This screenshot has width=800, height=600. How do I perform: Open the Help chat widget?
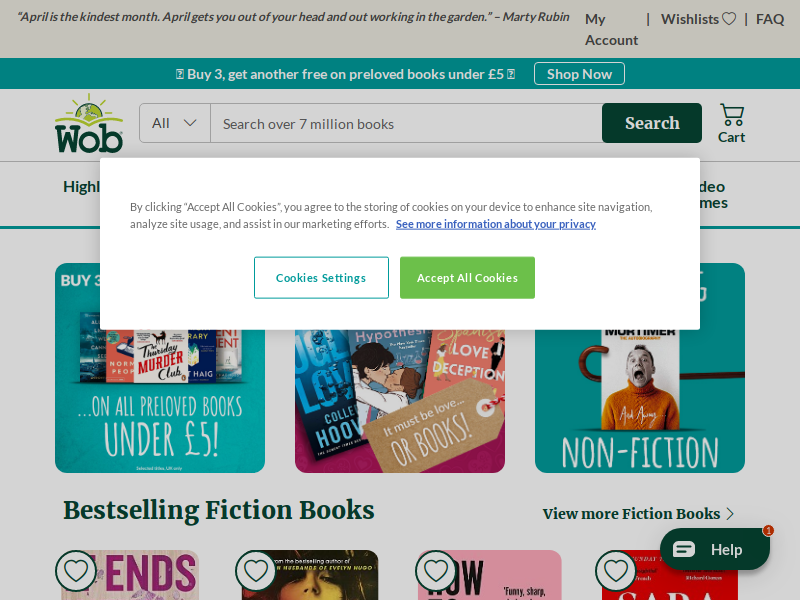point(714,549)
